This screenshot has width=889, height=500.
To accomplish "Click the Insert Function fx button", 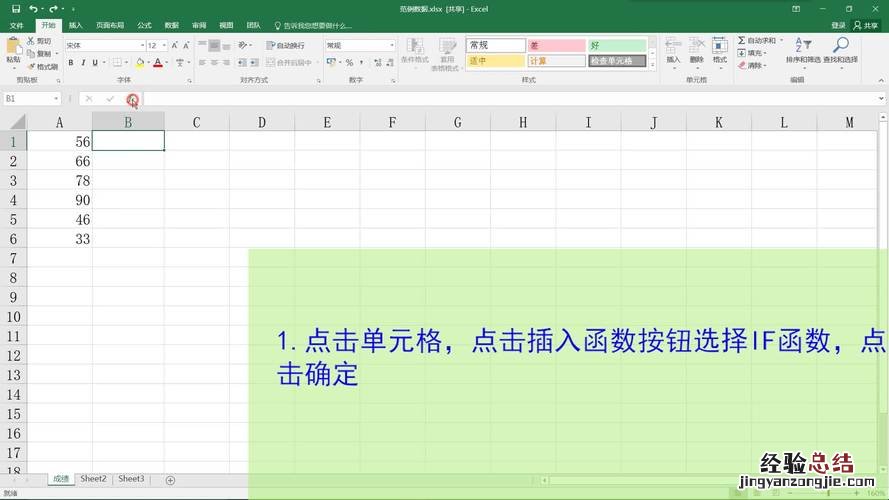I will (x=132, y=99).
